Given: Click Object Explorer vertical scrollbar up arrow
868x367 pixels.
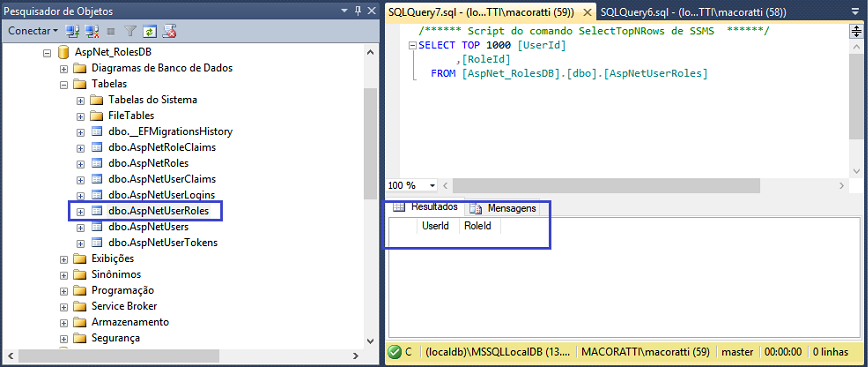Looking at the screenshot, I should coord(370,51).
